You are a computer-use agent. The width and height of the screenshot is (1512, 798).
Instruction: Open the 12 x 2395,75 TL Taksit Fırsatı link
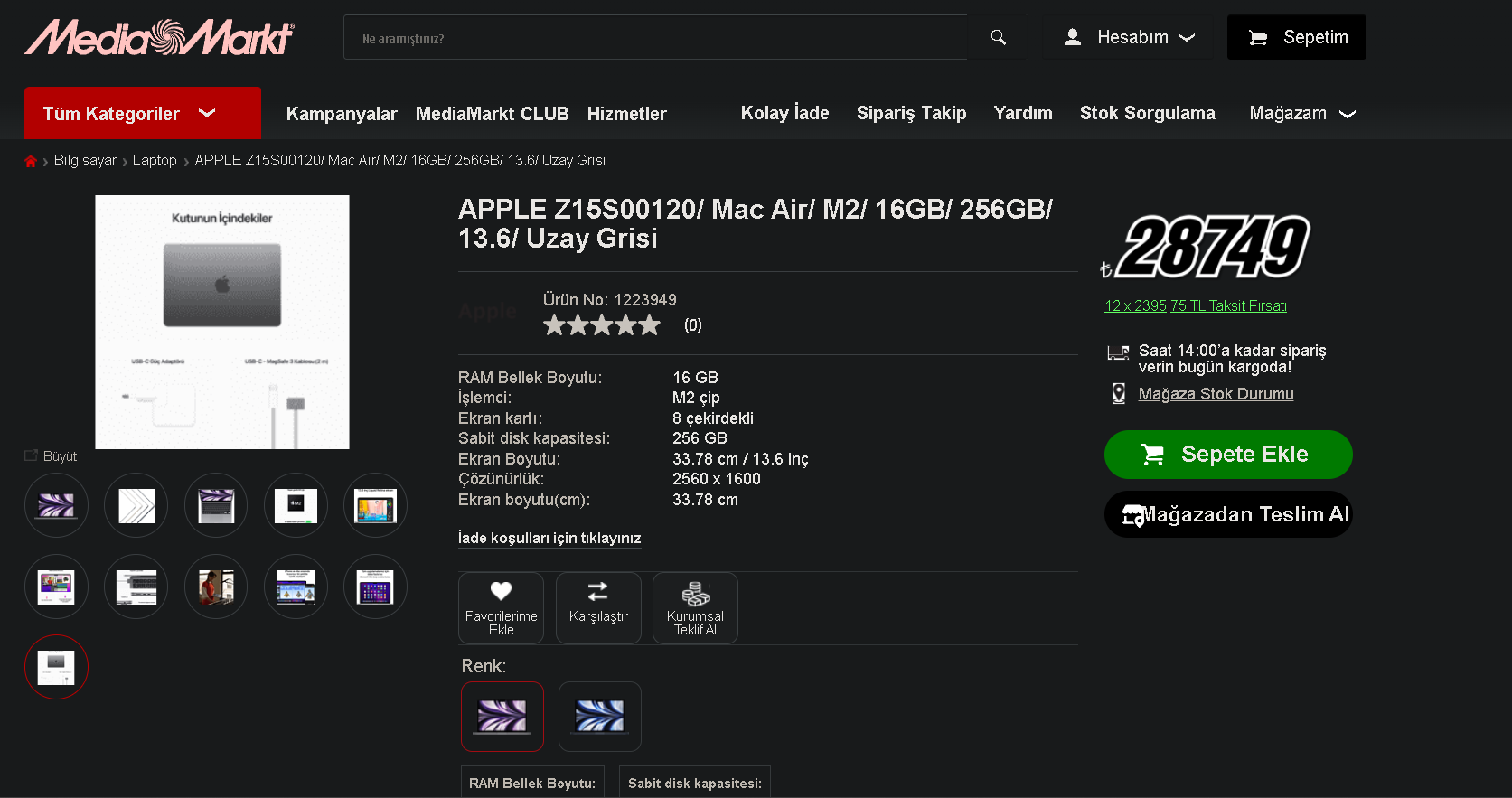coord(1196,306)
